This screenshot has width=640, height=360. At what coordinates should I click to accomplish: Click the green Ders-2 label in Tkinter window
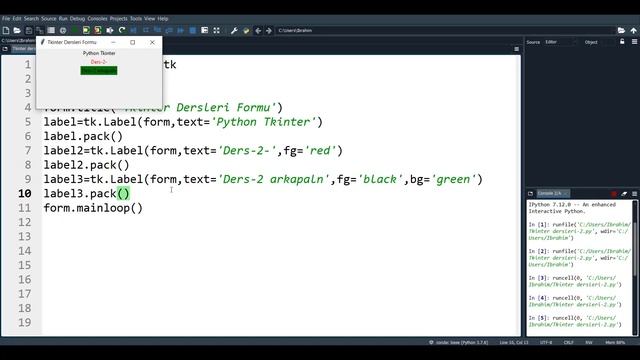[99, 71]
